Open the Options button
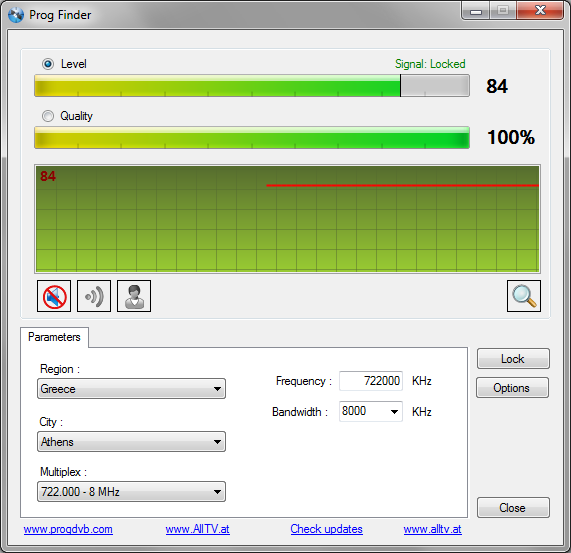Screen dimensions: 571x553 [x=512, y=388]
